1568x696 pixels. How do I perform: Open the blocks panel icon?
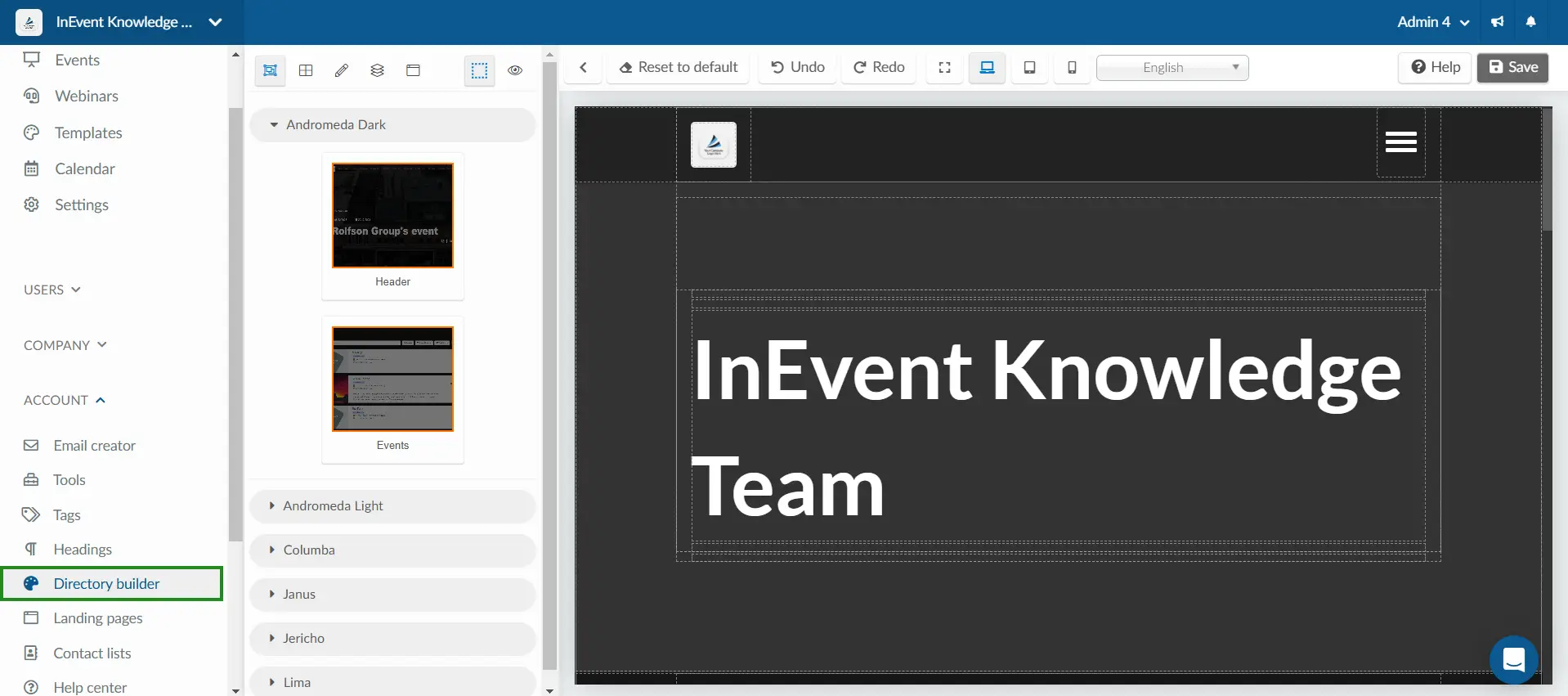pos(270,70)
